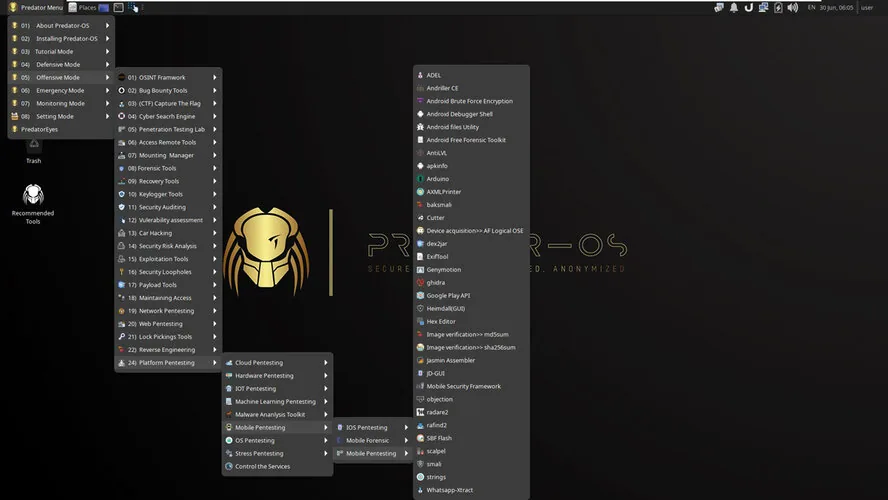Open the network connection tray icon
This screenshot has height=500, width=888.
[x=763, y=7]
